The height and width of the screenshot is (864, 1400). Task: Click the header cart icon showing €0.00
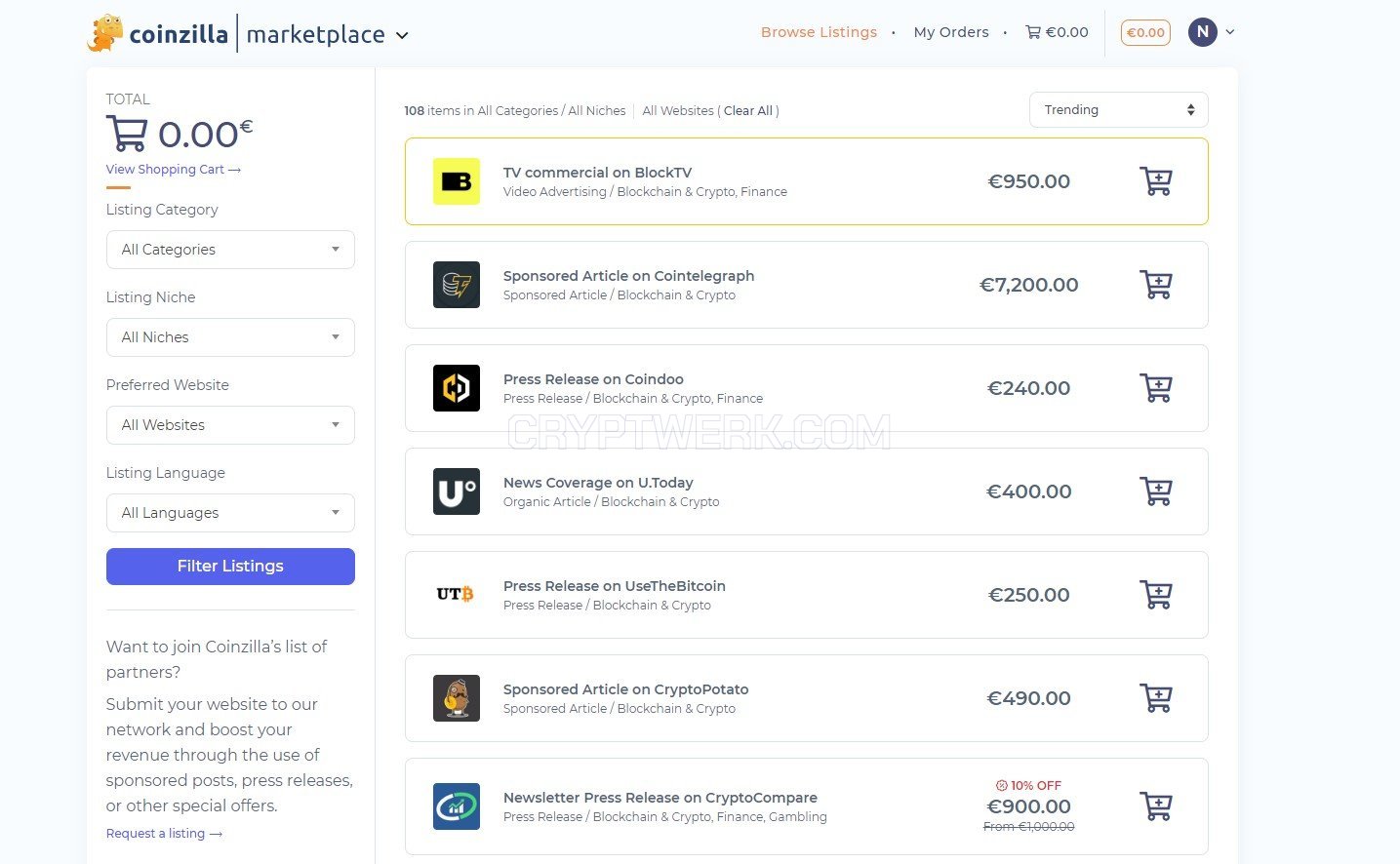pyautogui.click(x=1057, y=32)
